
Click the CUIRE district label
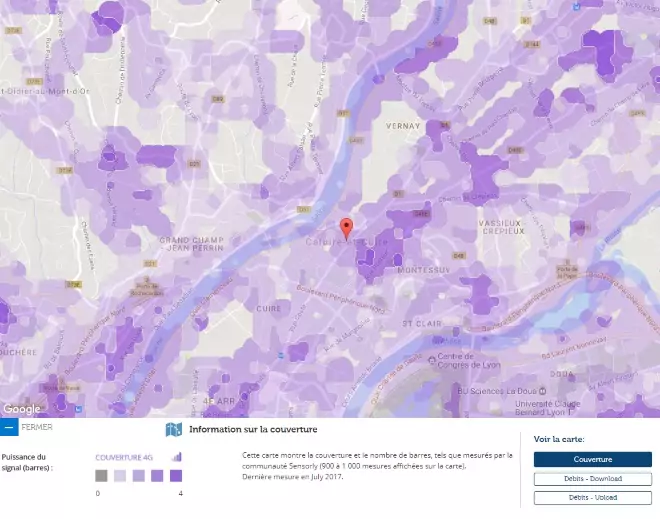269,309
